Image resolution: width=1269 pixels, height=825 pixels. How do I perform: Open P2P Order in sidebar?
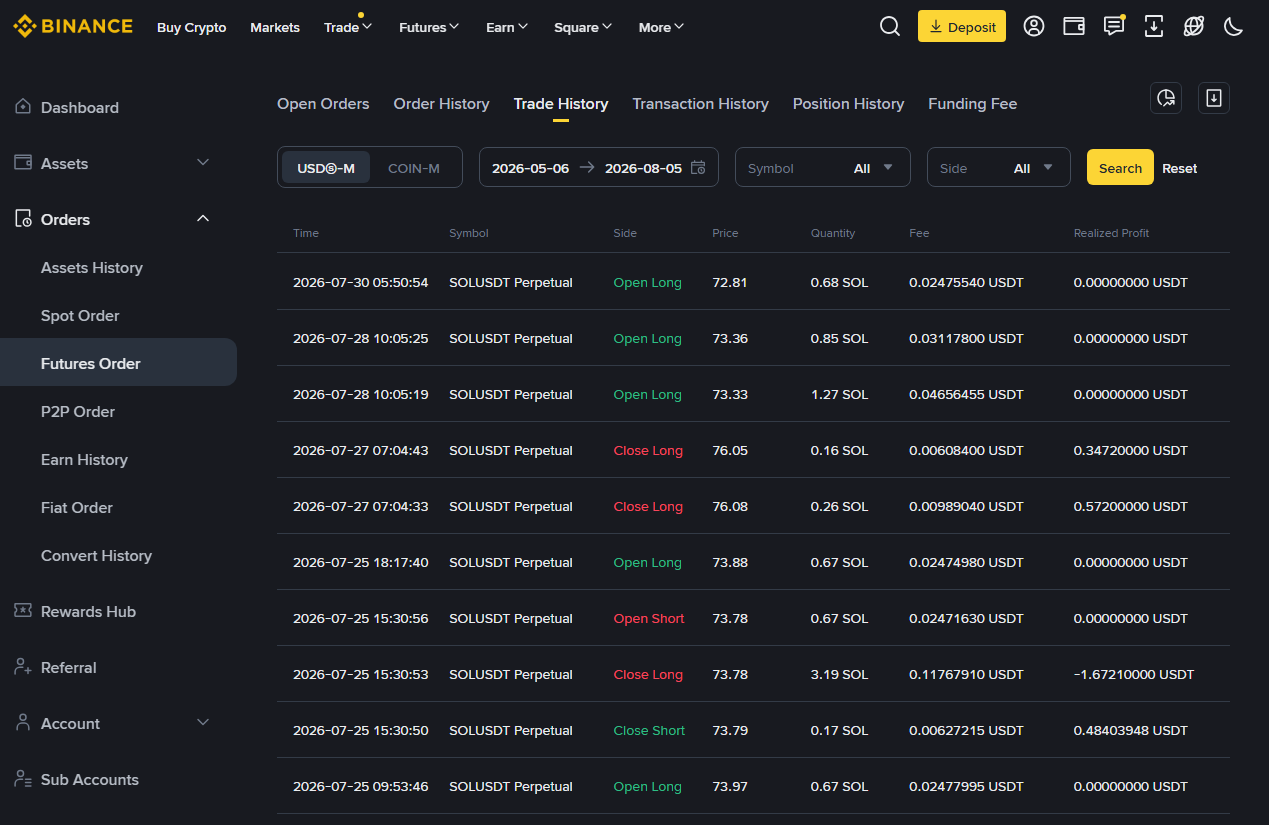[78, 411]
